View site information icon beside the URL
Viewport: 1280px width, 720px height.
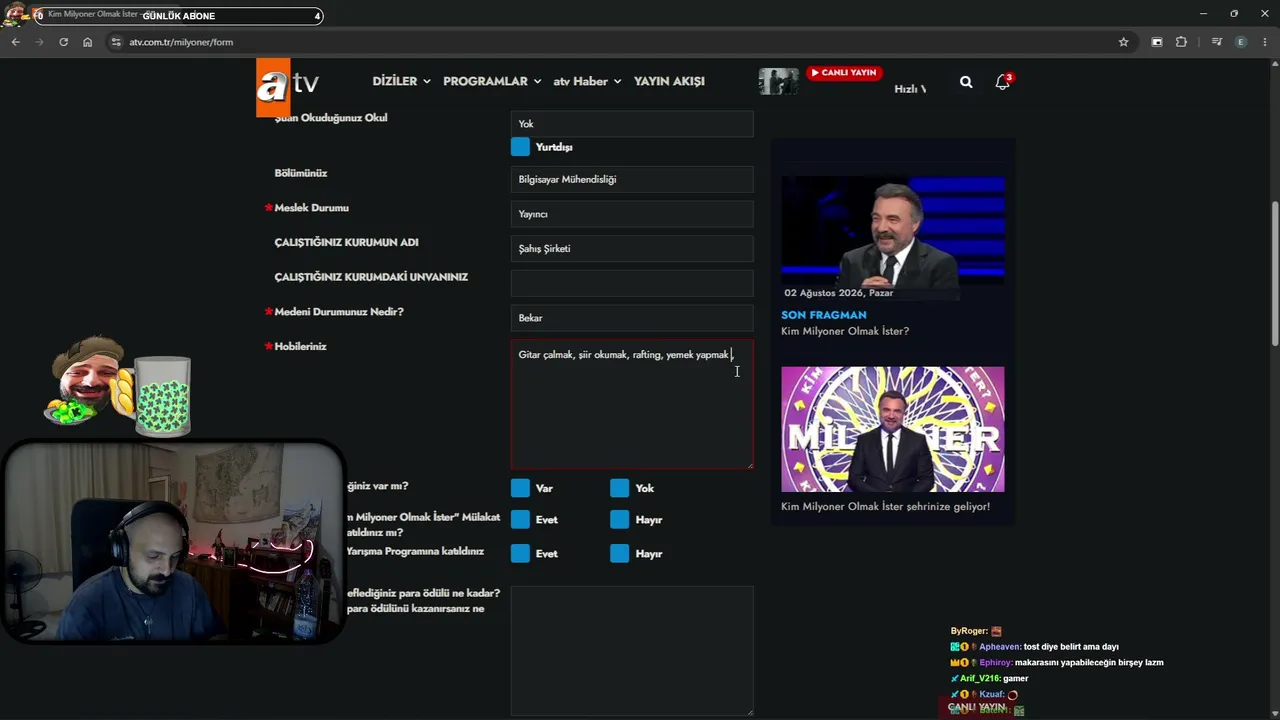(116, 42)
